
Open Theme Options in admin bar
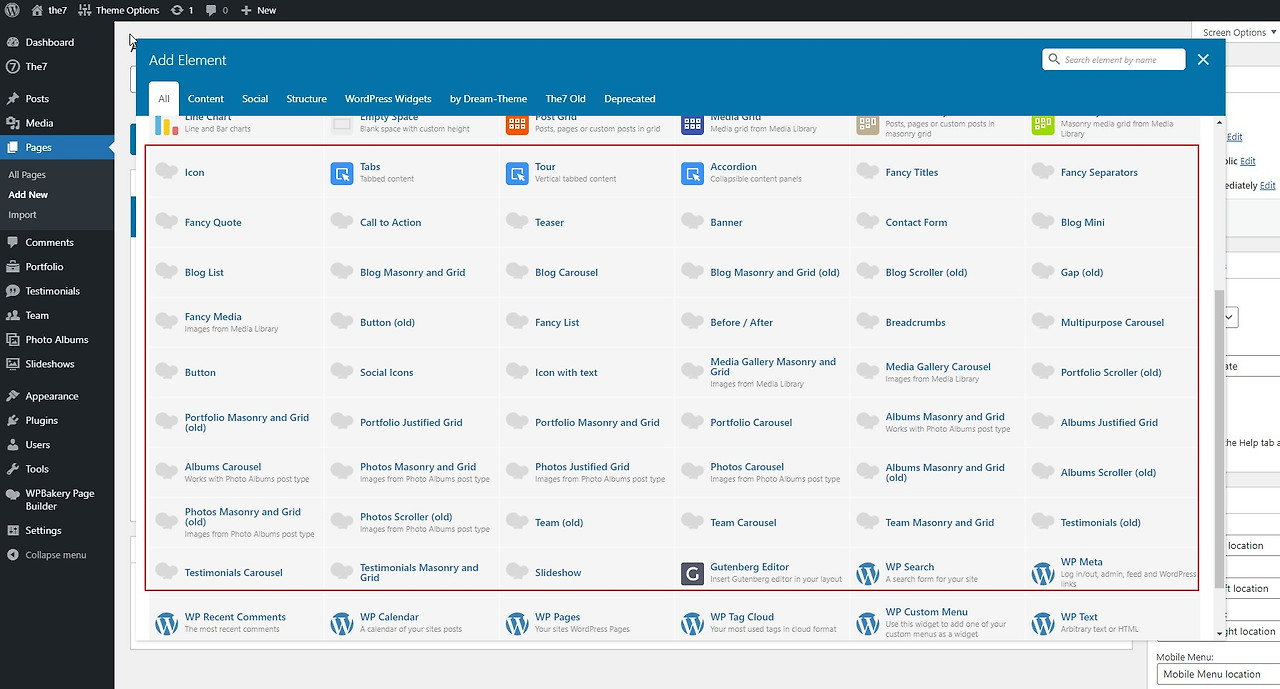pos(119,10)
